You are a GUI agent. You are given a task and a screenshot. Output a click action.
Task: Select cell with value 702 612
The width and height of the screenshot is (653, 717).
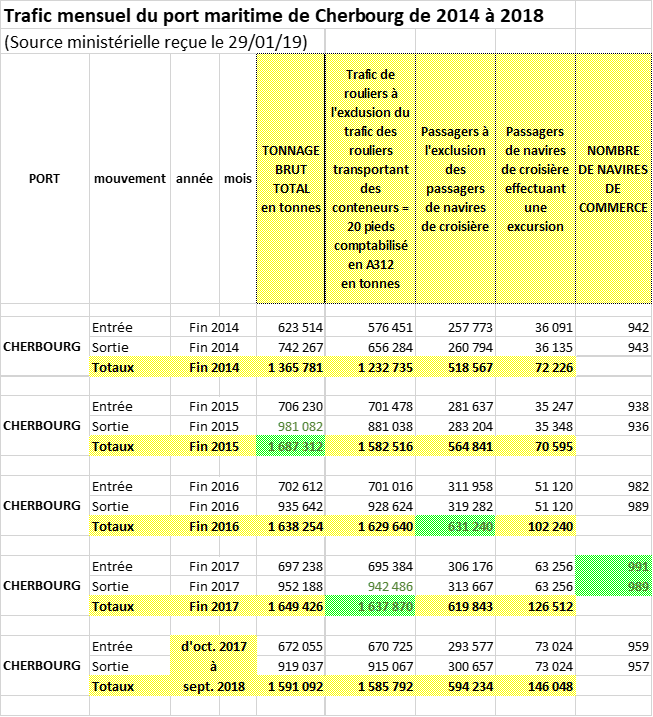pos(291,486)
